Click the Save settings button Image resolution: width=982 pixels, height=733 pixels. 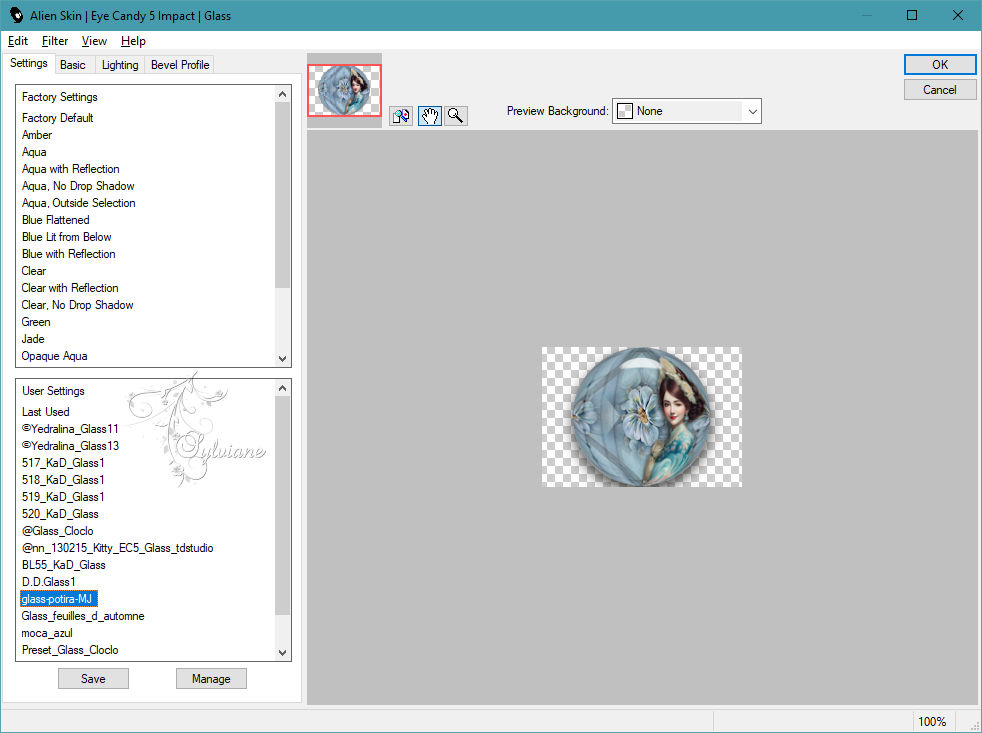pos(93,678)
